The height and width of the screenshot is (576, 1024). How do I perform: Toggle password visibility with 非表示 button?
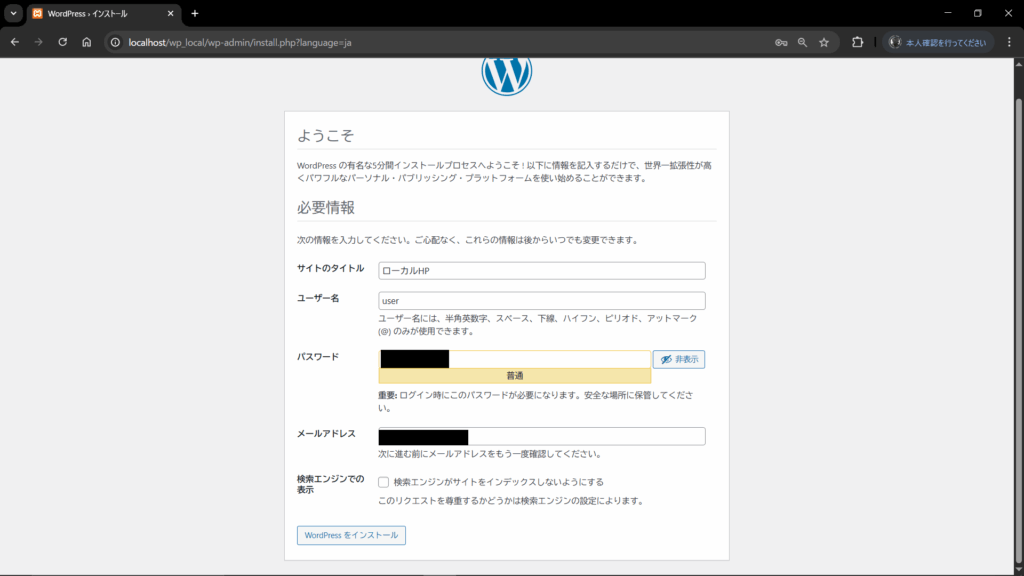pyautogui.click(x=679, y=359)
